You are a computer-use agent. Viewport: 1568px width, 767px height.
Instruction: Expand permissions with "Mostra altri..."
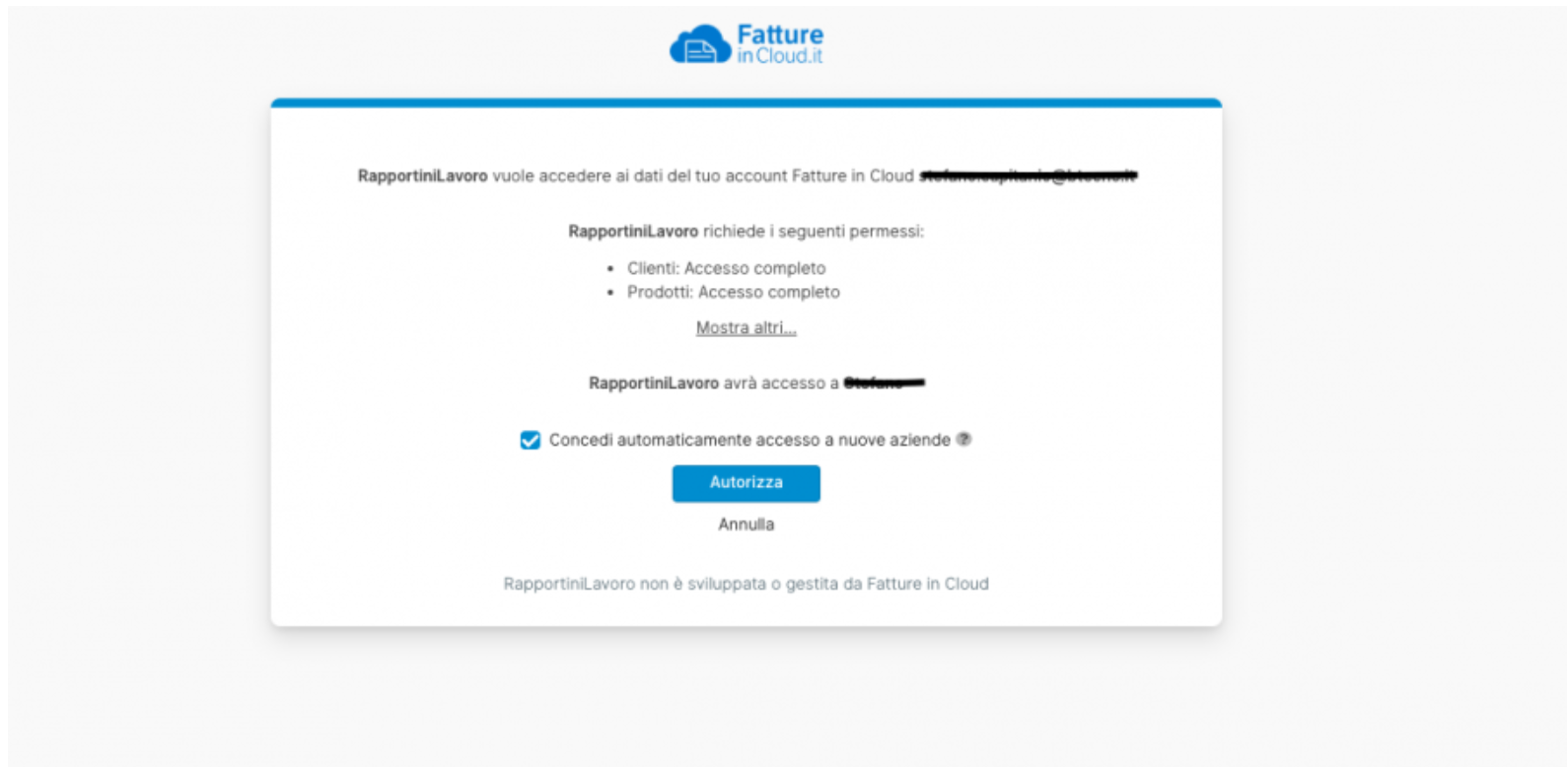(746, 328)
